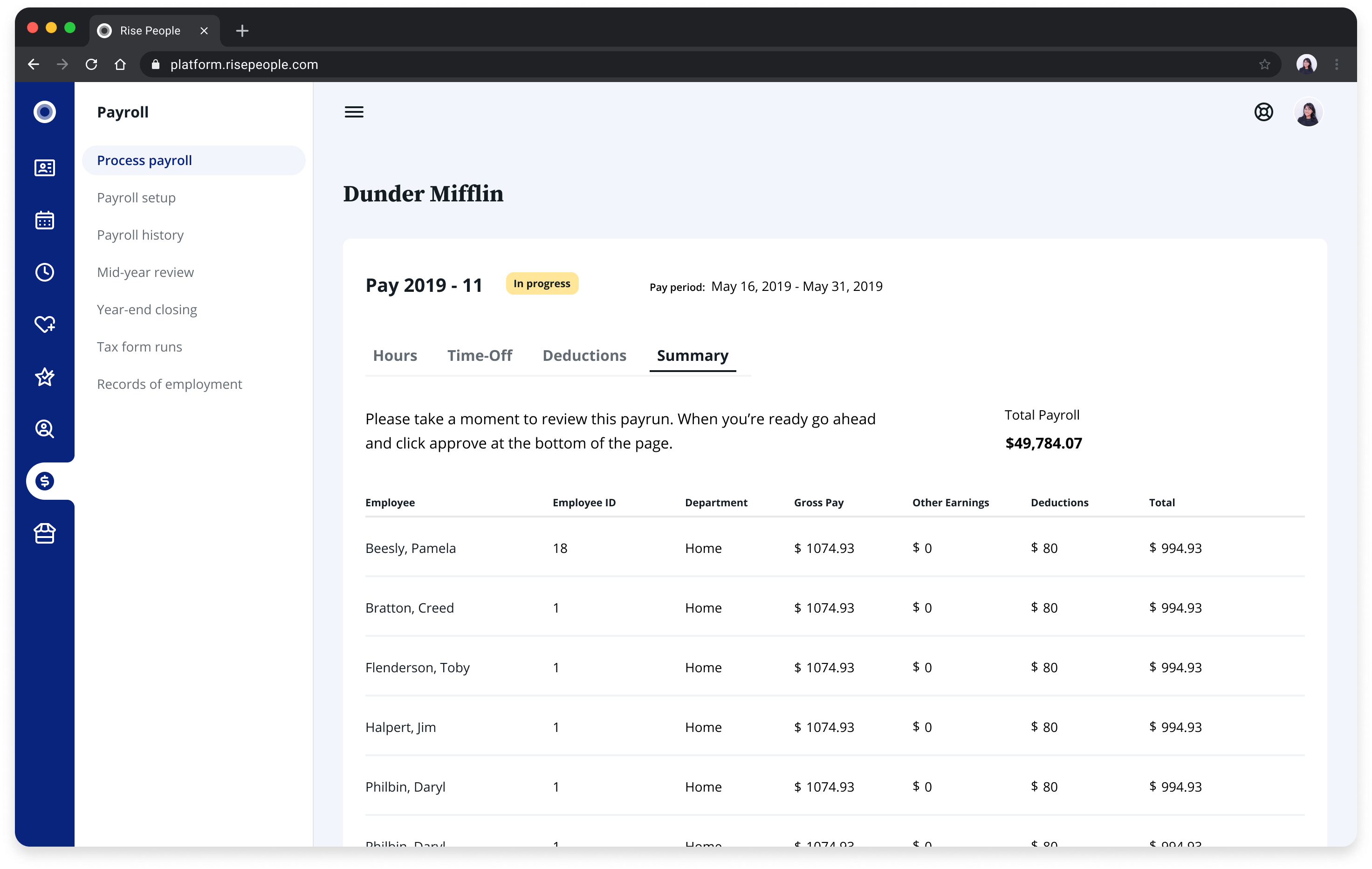
Task: Open the marketplace store sidebar icon
Action: 44,533
